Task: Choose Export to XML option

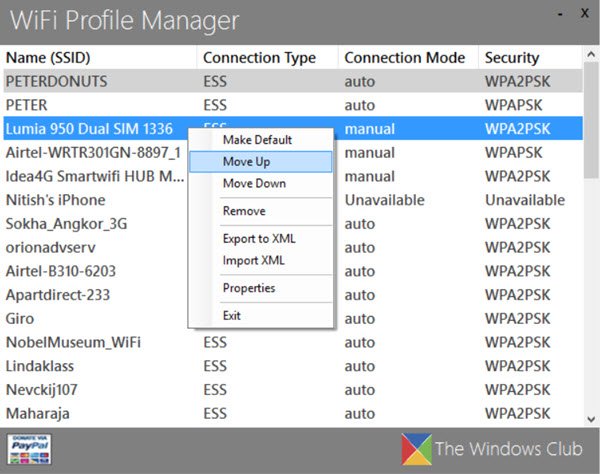Action: click(x=259, y=238)
